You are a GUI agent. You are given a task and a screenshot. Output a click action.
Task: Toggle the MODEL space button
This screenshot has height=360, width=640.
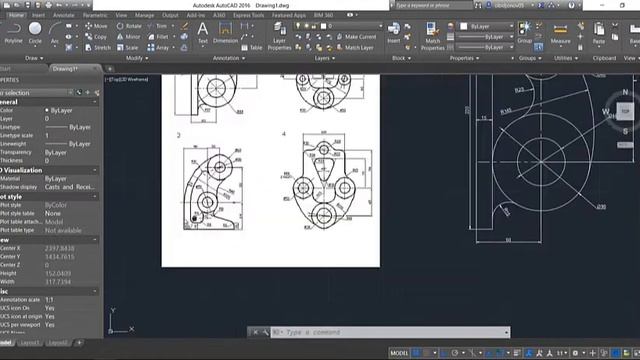point(399,353)
